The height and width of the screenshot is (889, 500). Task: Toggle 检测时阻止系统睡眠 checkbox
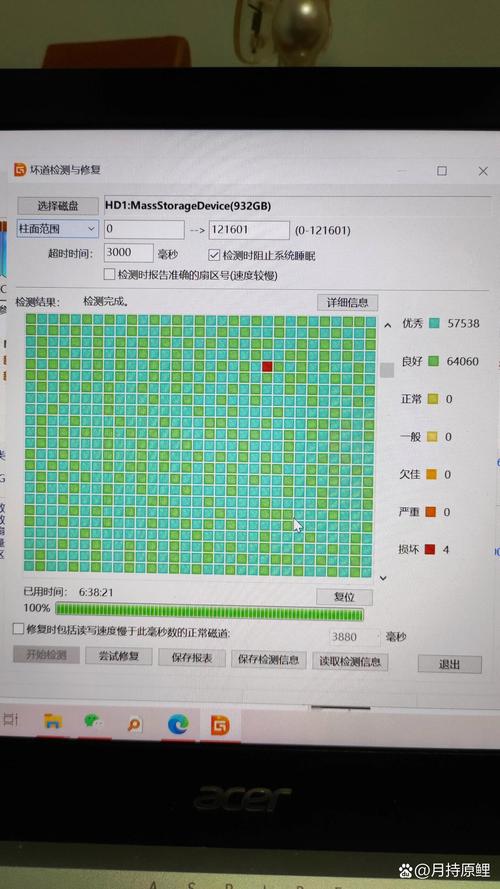point(214,255)
